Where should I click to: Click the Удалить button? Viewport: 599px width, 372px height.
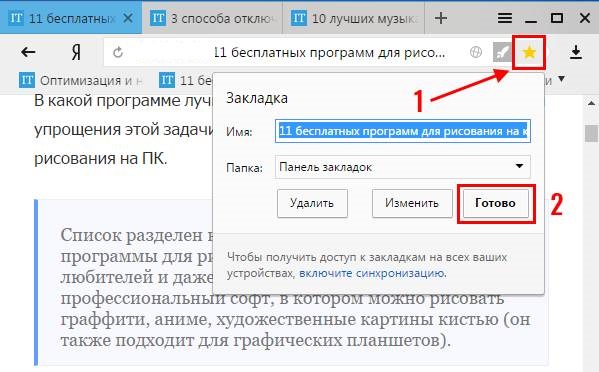[312, 203]
